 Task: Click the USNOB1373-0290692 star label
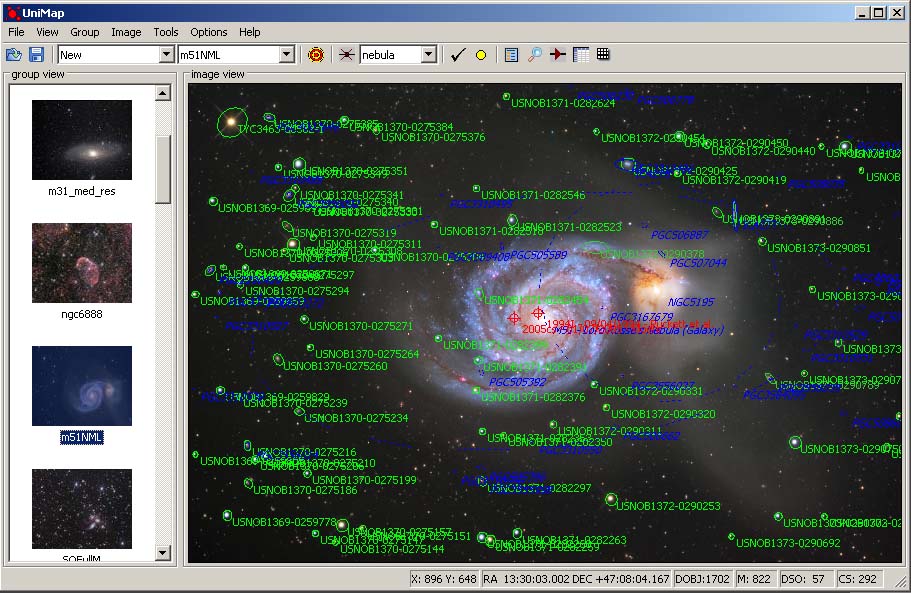click(x=788, y=543)
